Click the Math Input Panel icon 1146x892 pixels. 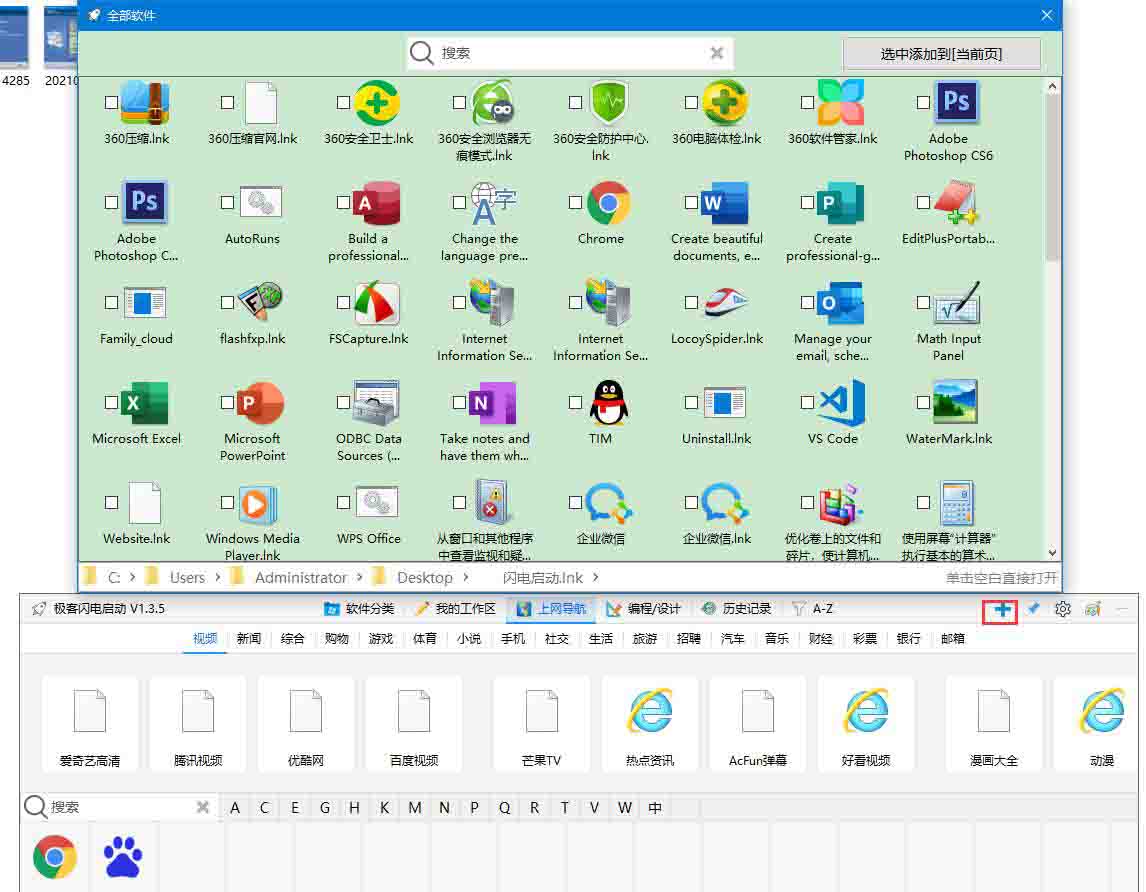[956, 302]
